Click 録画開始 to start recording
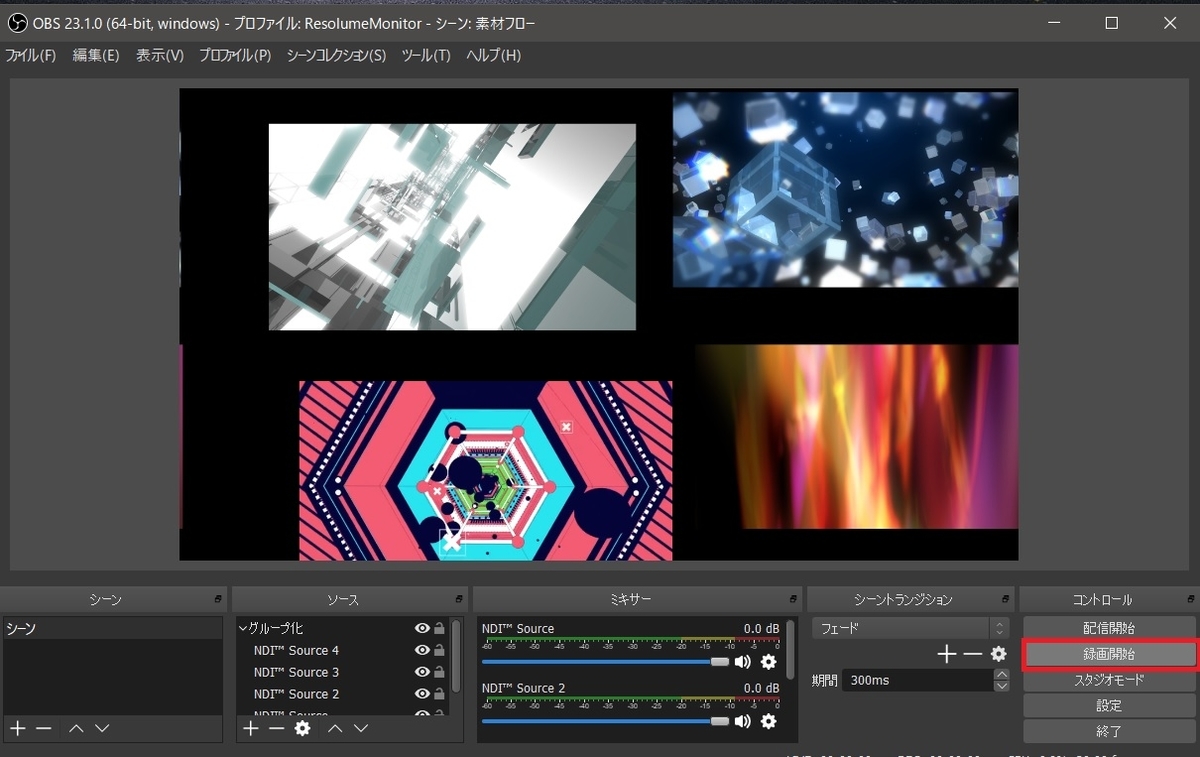This screenshot has width=1200, height=757. (1109, 654)
